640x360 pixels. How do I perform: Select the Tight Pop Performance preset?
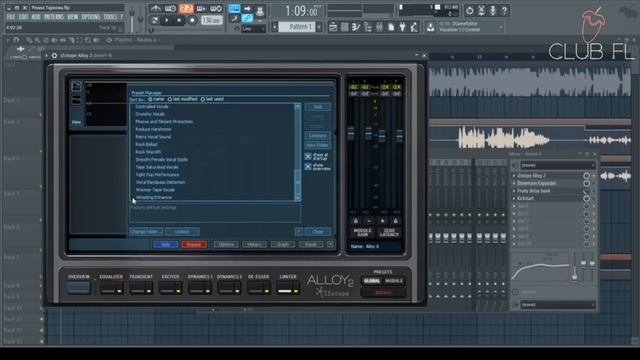coord(157,175)
